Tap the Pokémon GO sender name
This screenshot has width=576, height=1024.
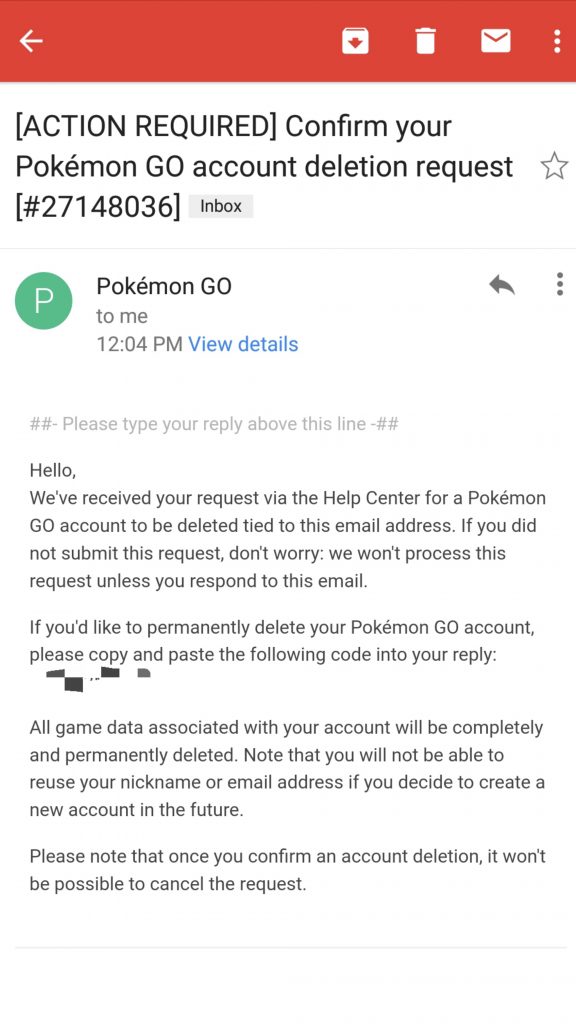165,286
